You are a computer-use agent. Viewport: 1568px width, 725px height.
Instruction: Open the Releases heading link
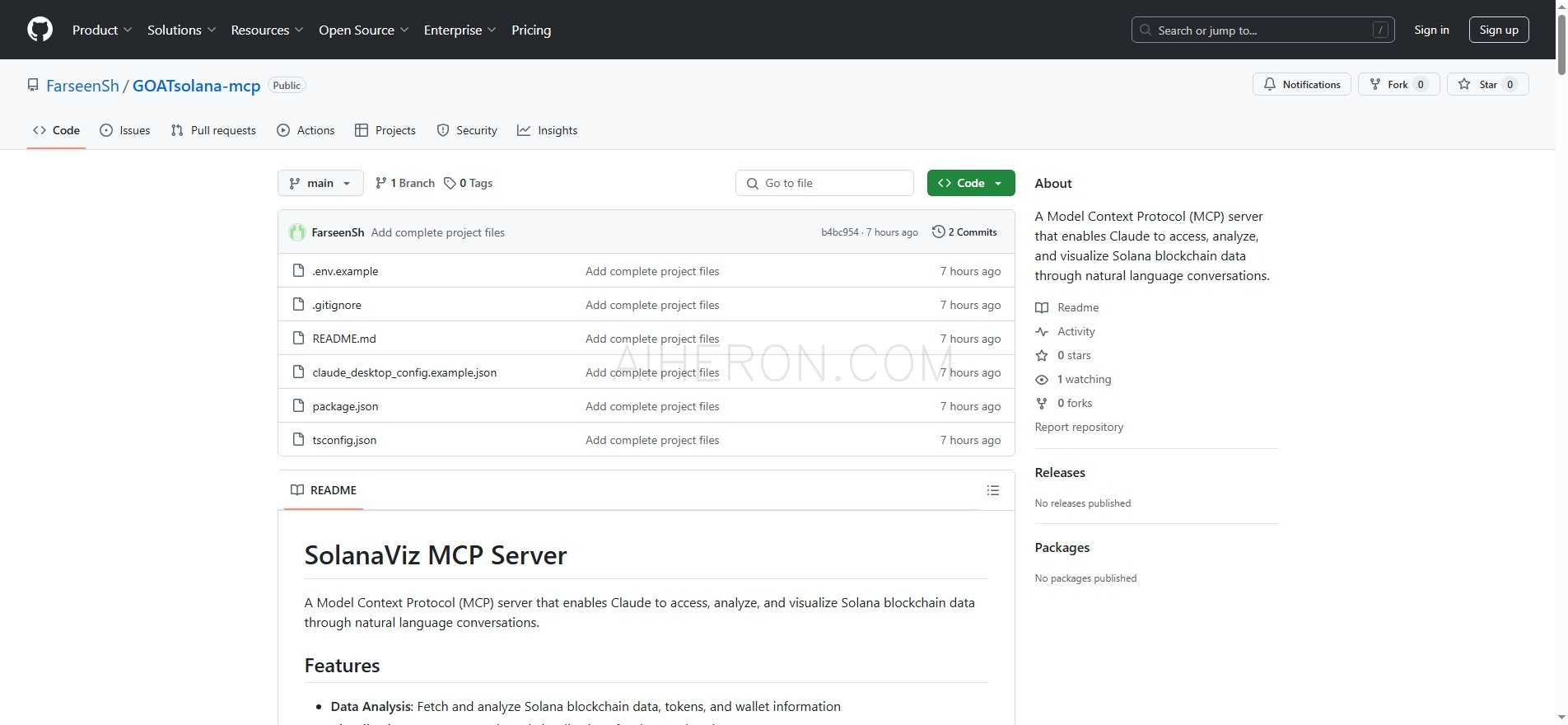pos(1060,472)
